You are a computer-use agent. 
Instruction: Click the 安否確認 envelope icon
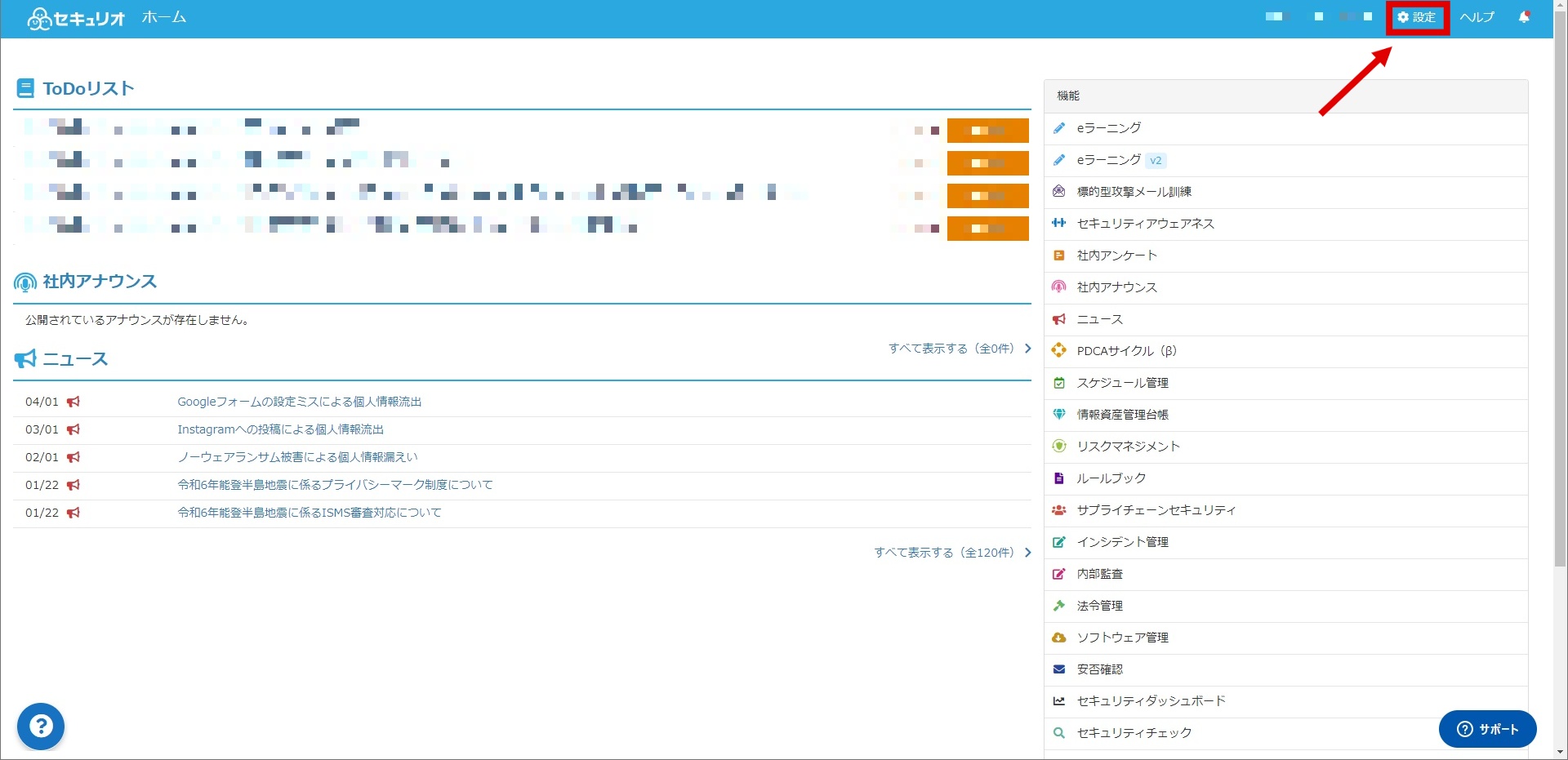[1059, 669]
